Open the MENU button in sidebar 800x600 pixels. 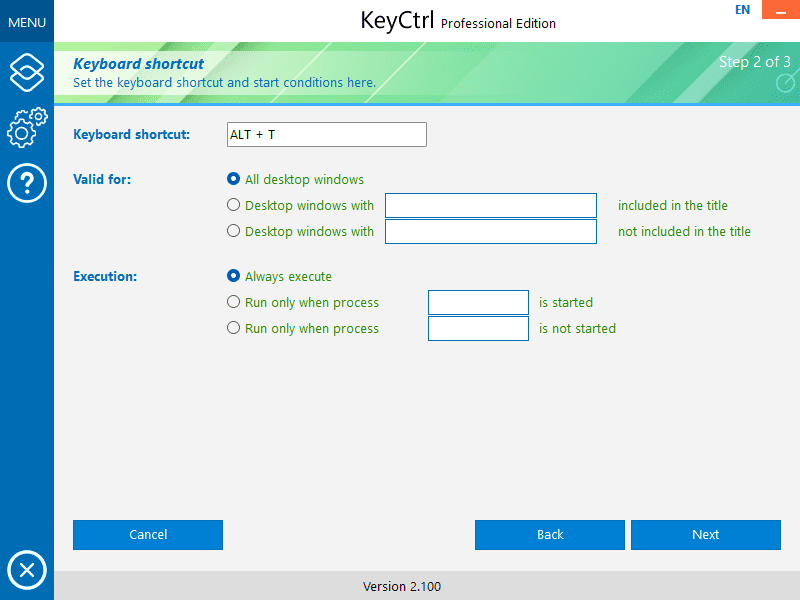click(27, 22)
